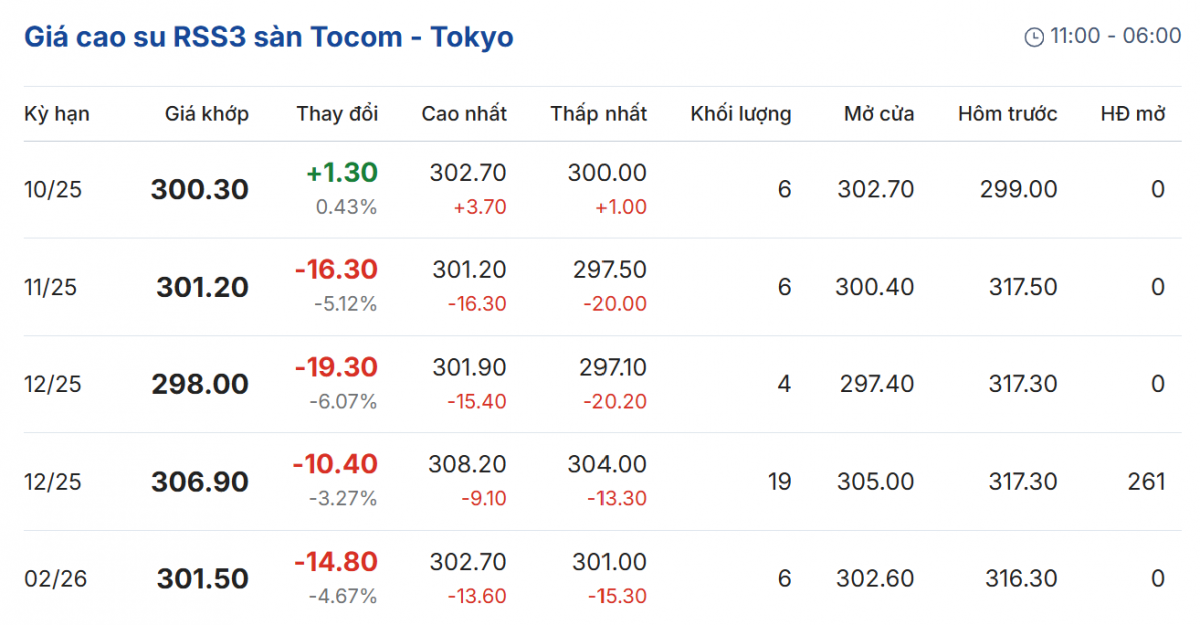Click the matched price 300.30

[x=200, y=189]
